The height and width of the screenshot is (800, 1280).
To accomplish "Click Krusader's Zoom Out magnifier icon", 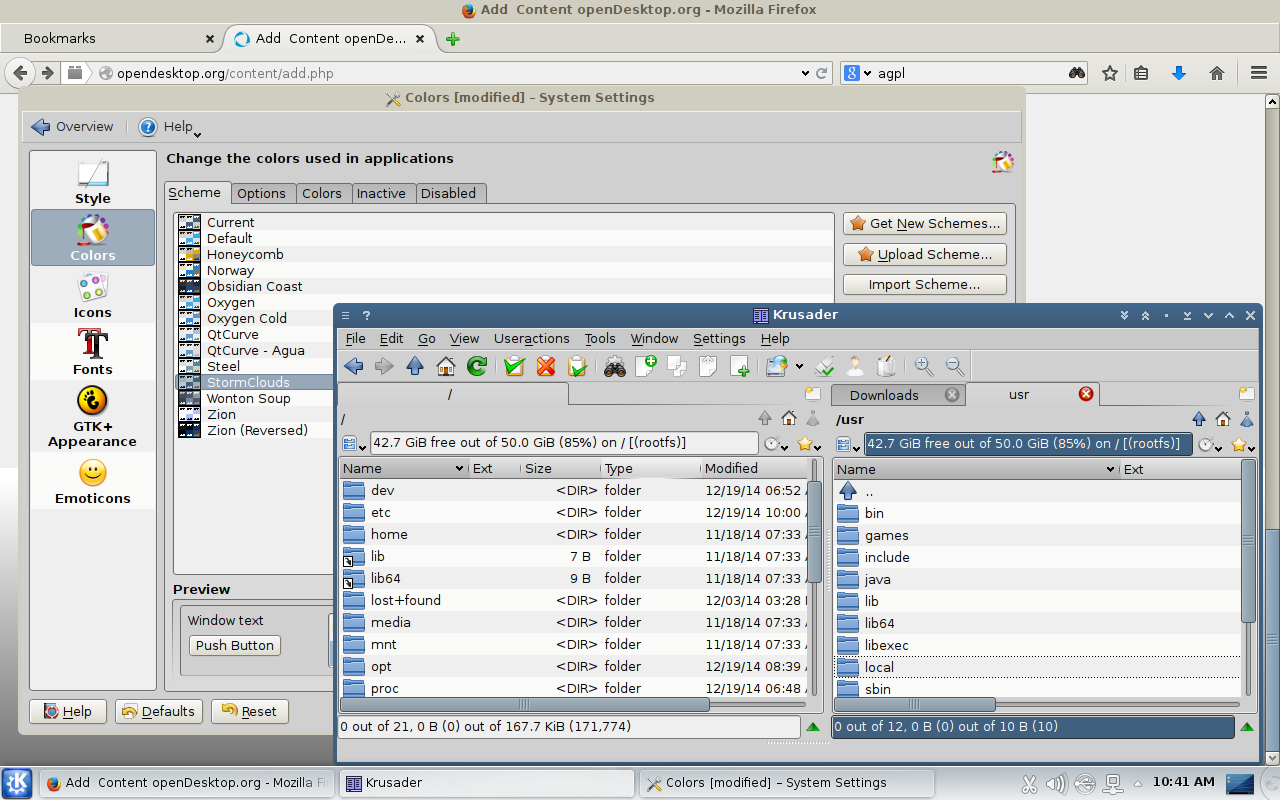I will pyautogui.click(x=955, y=366).
